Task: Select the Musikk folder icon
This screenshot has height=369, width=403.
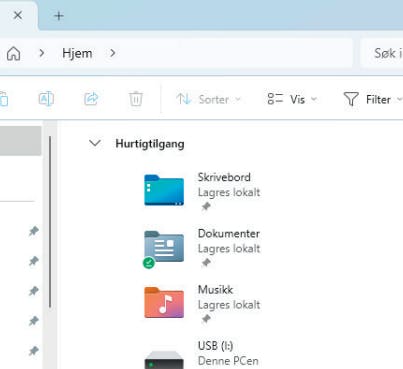Action: [164, 302]
